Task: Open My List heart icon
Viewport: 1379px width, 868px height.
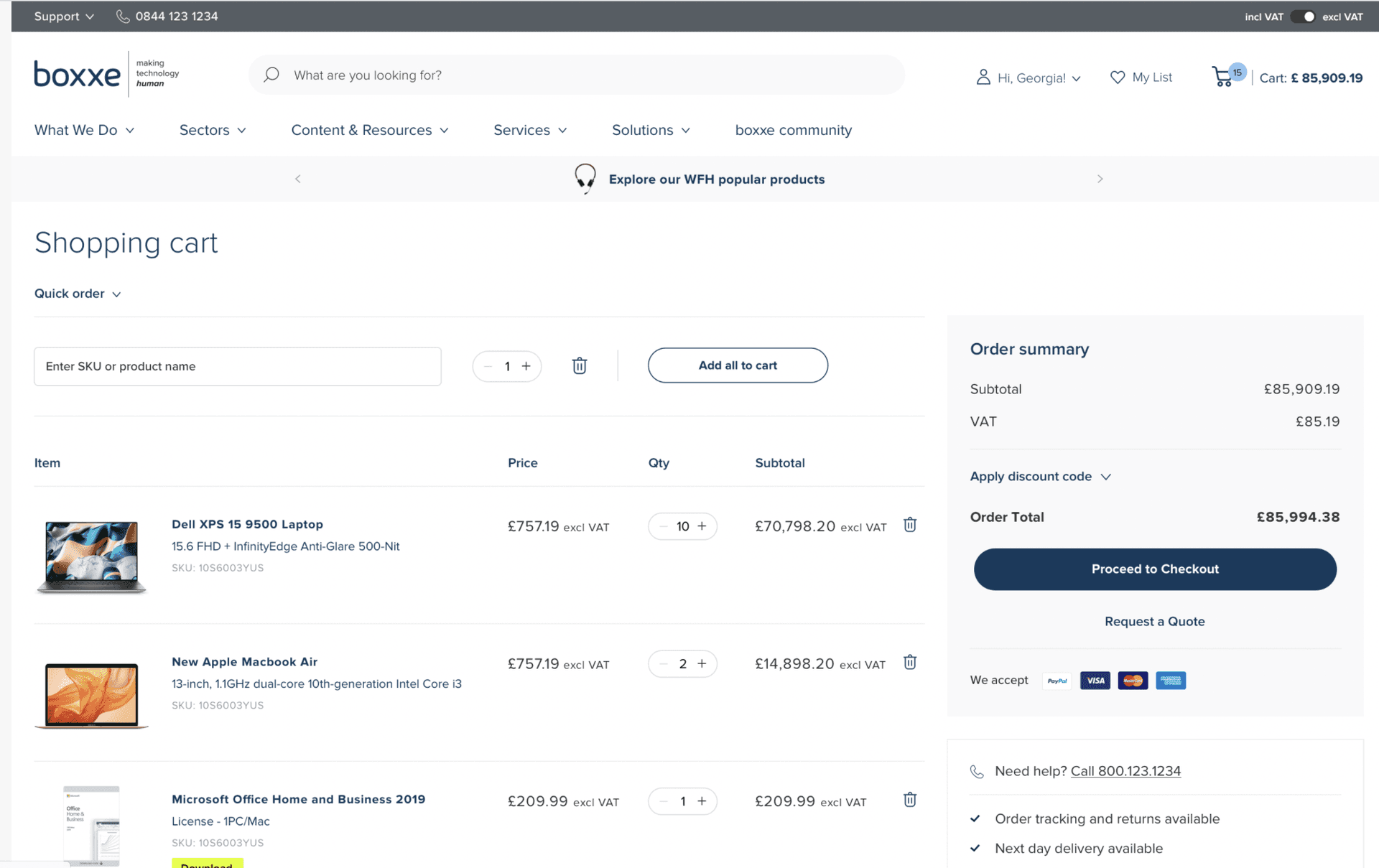Action: (x=1118, y=77)
